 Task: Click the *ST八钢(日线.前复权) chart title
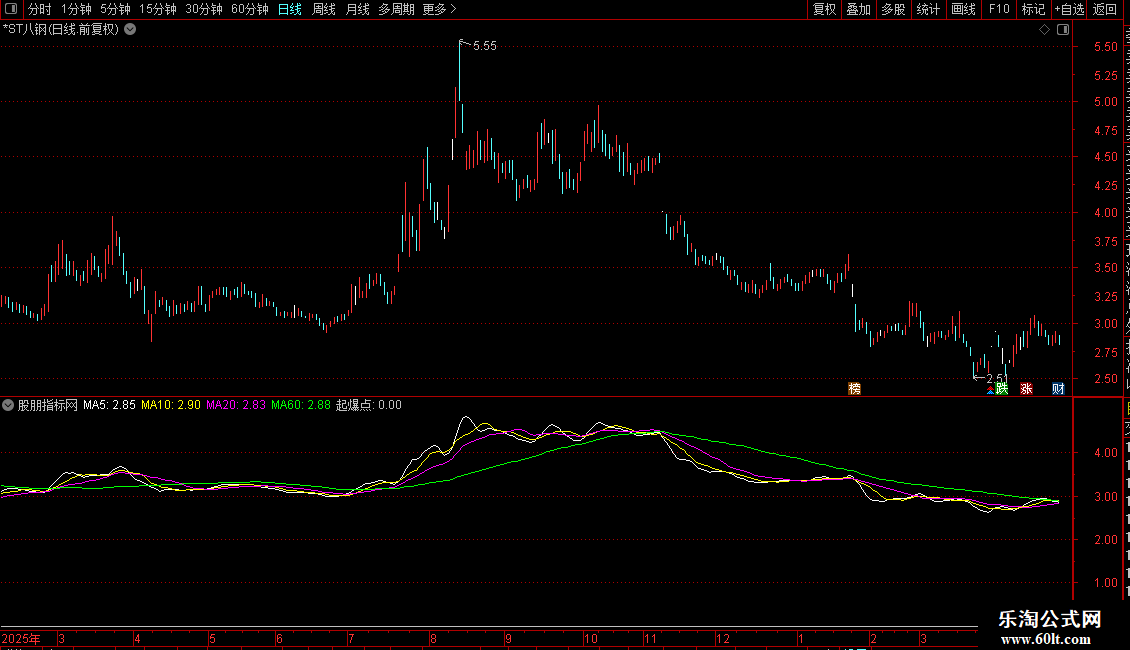pyautogui.click(x=61, y=30)
